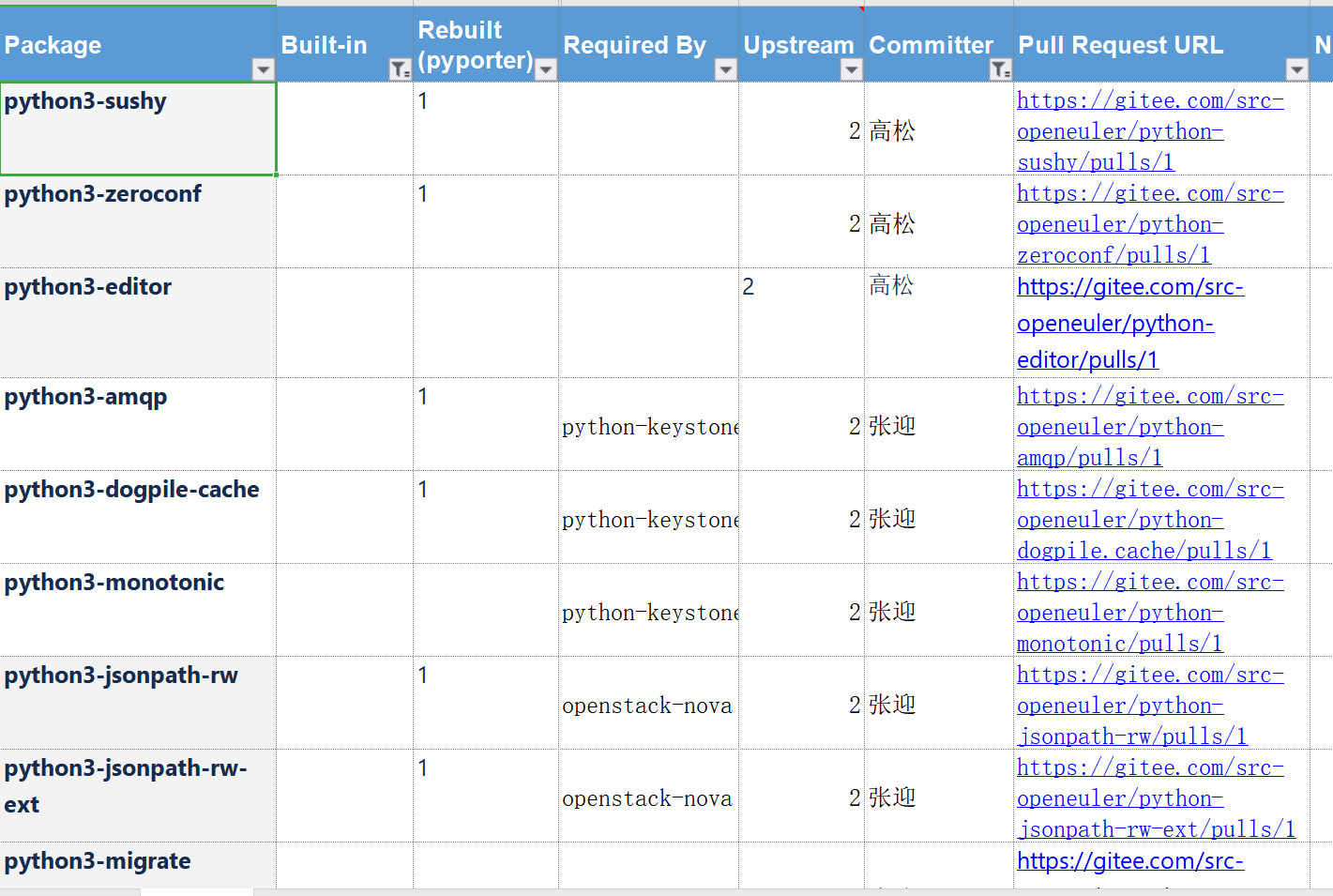Expand the Rebuilt (pyporter) filter dropdown
The image size is (1333, 896).
click(x=545, y=69)
